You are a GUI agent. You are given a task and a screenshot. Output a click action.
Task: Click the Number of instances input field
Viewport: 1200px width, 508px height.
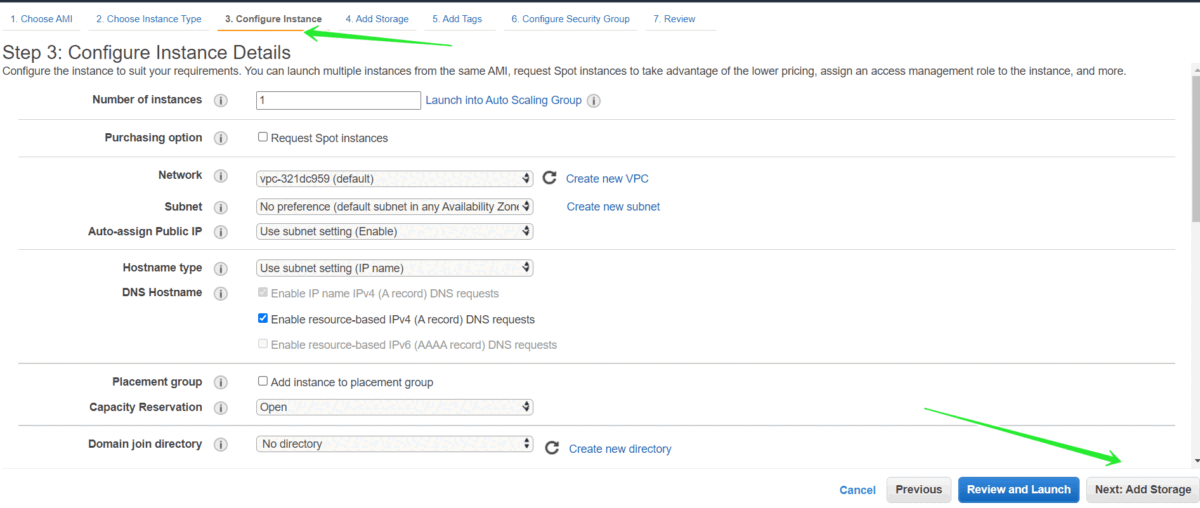click(x=338, y=100)
